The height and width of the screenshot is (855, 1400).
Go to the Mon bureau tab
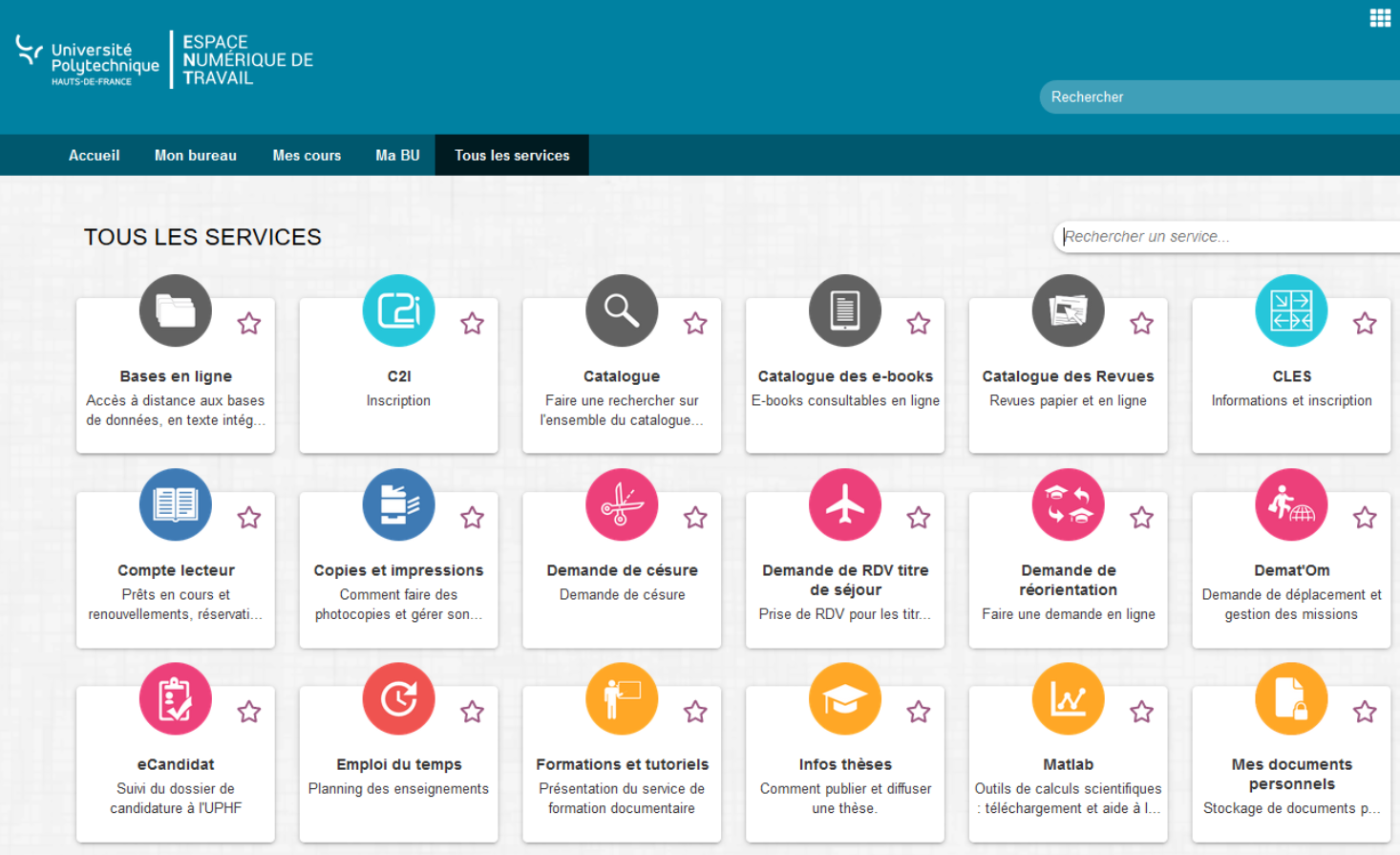[196, 156]
